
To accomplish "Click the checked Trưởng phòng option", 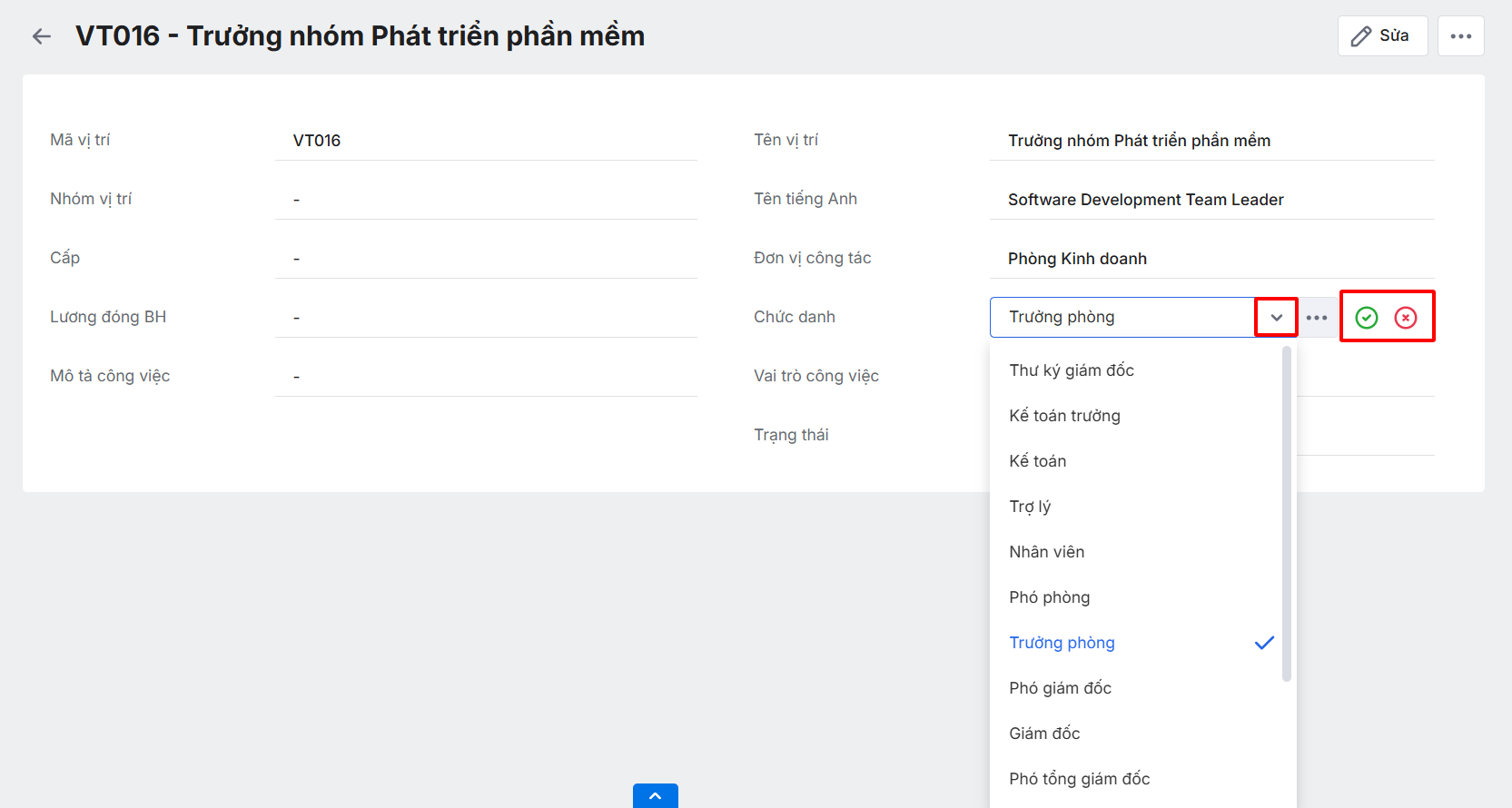I will click(1062, 643).
